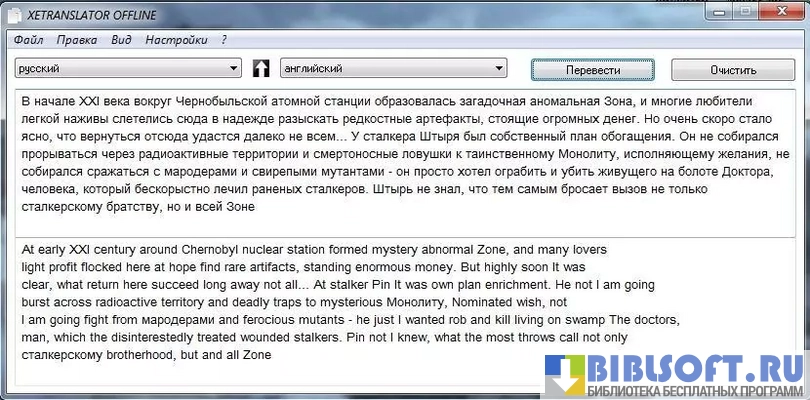The width and height of the screenshot is (810, 400).
Task: Swap source and target languages arrow icon
Action: point(262,69)
